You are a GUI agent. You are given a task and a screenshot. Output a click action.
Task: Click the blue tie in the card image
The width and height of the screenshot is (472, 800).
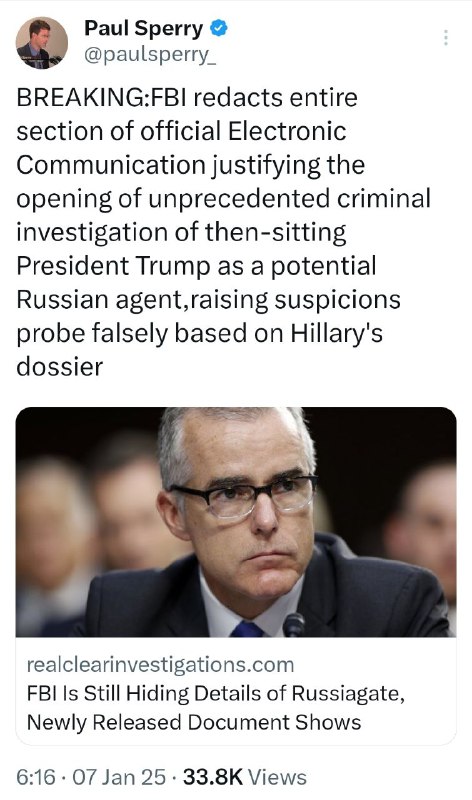(247, 629)
